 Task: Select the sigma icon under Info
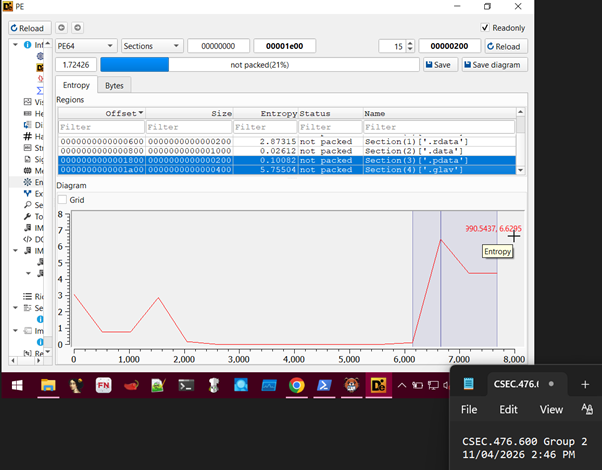[40, 91]
